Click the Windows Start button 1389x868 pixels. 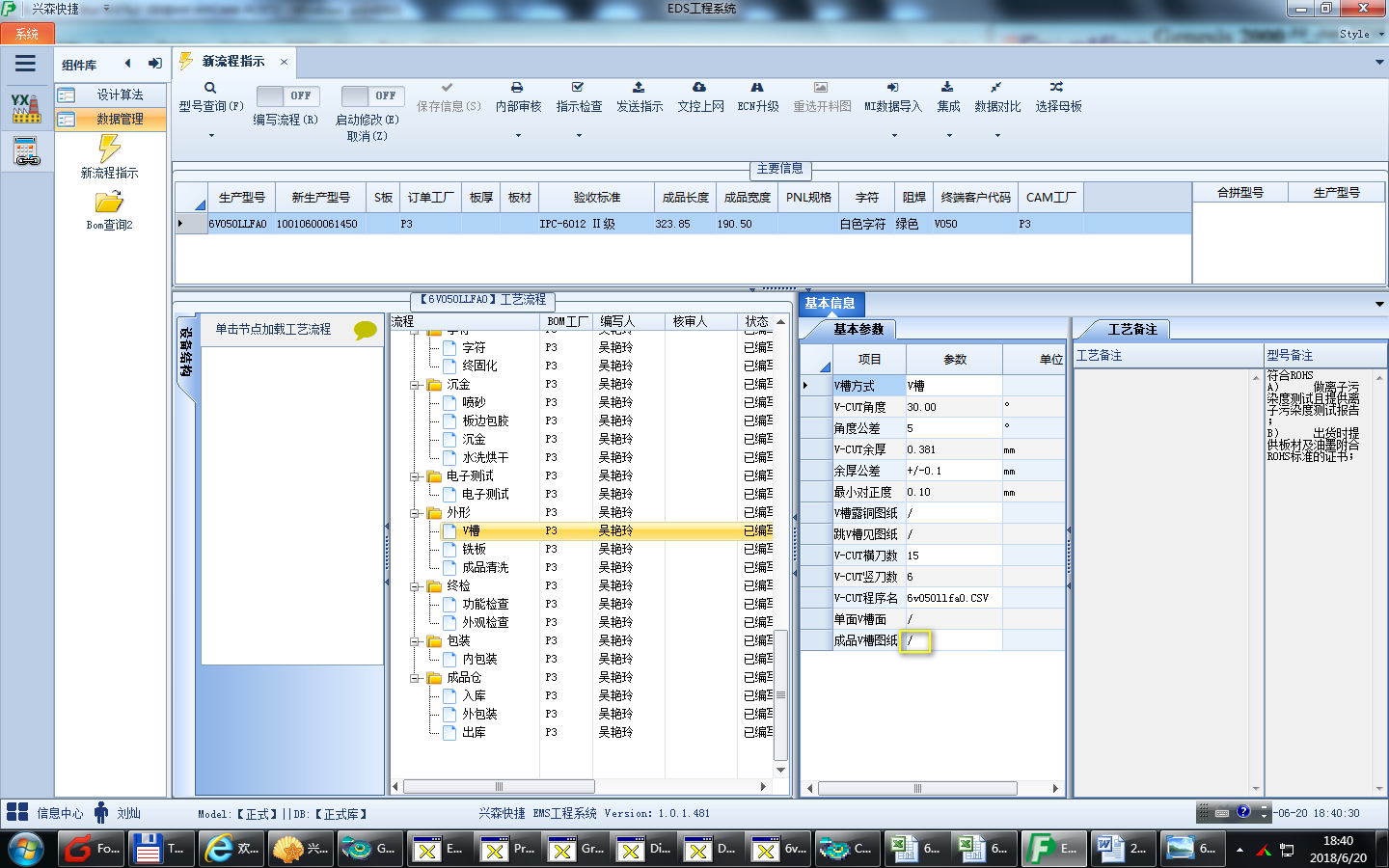(x=26, y=849)
